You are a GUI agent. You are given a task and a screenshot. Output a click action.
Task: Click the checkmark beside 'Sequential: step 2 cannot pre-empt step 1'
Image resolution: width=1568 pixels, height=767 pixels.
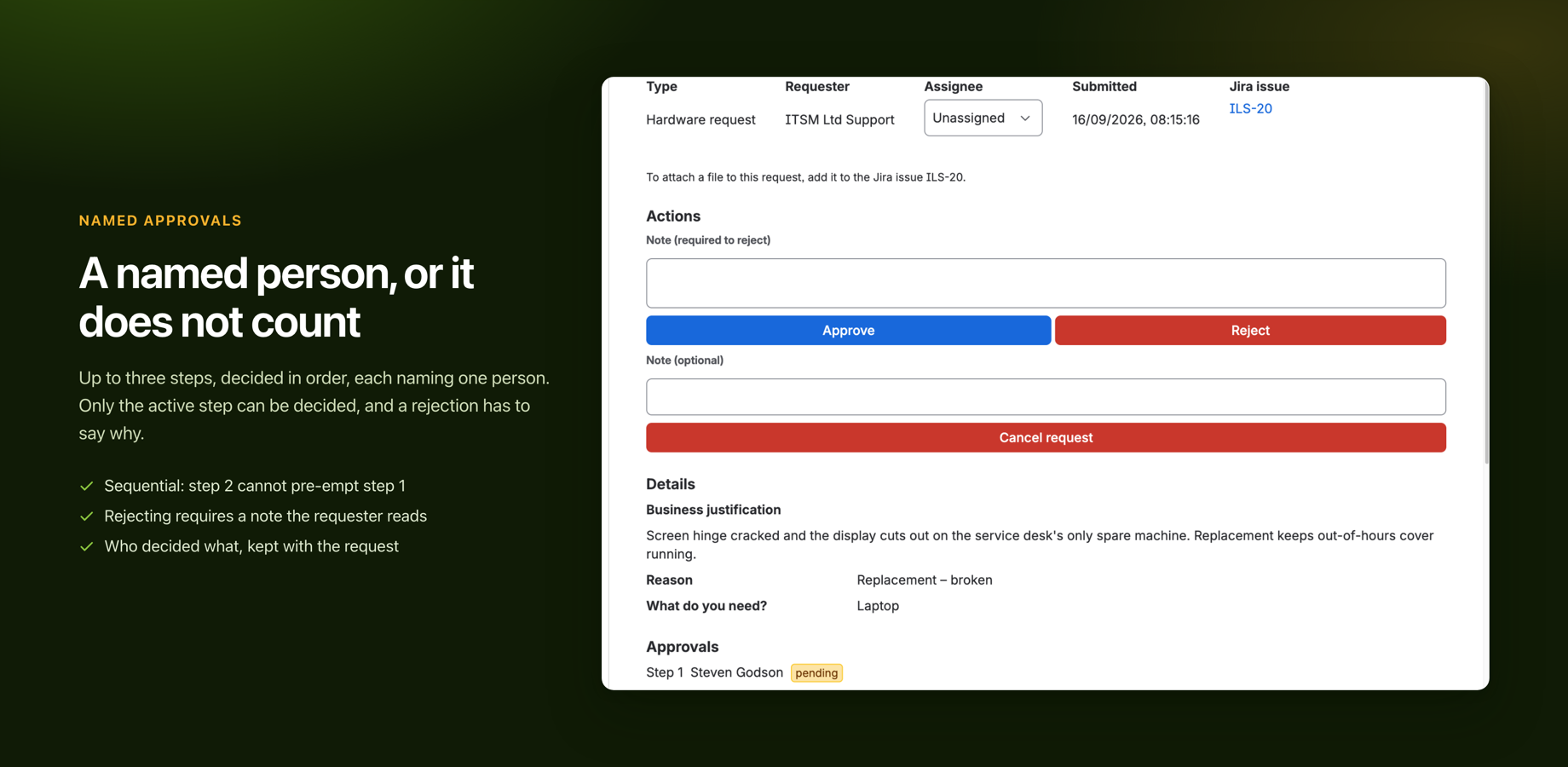86,486
